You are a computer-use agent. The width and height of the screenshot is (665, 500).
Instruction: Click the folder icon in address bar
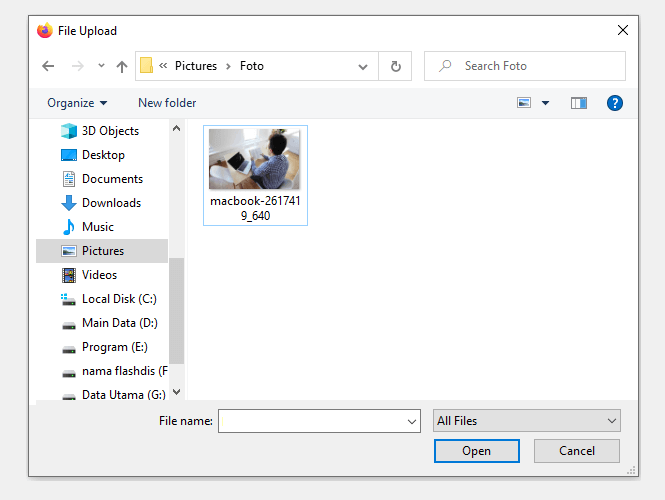[146, 66]
